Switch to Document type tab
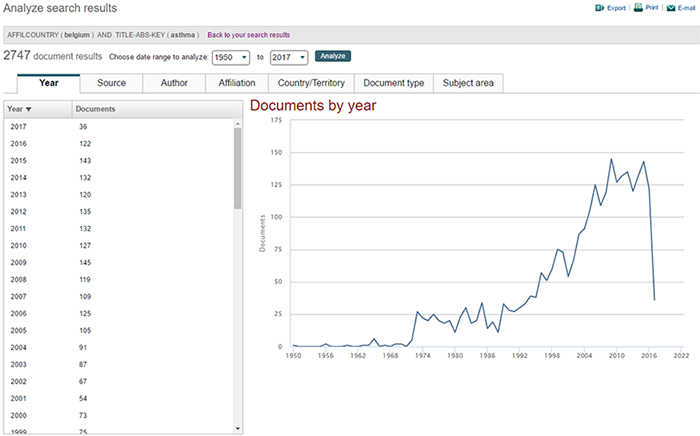Viewport: 700px width, 436px height. (393, 83)
